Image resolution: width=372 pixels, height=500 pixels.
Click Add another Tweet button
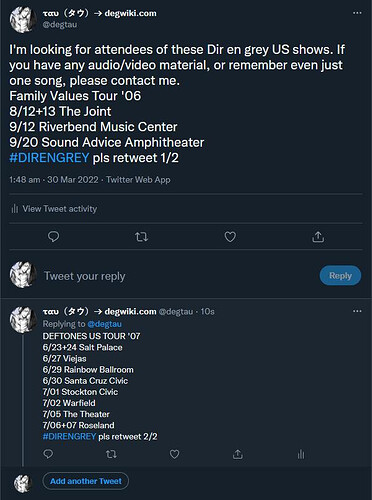point(86,481)
